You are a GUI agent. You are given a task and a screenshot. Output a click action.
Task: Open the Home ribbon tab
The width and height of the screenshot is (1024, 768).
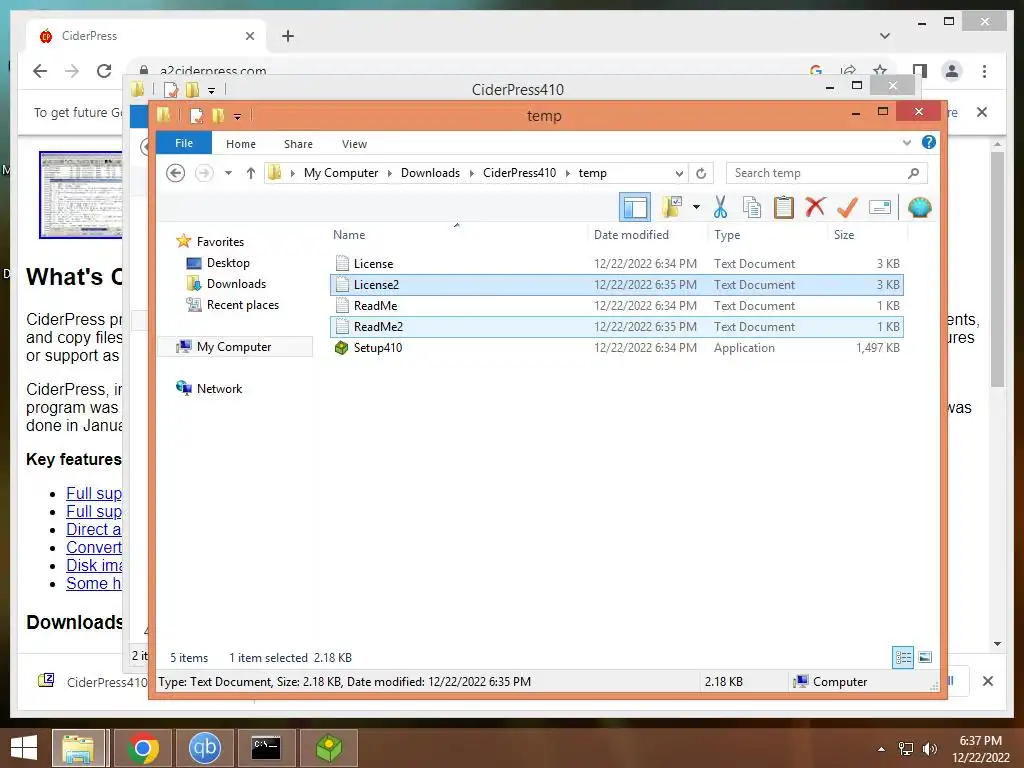click(x=241, y=144)
